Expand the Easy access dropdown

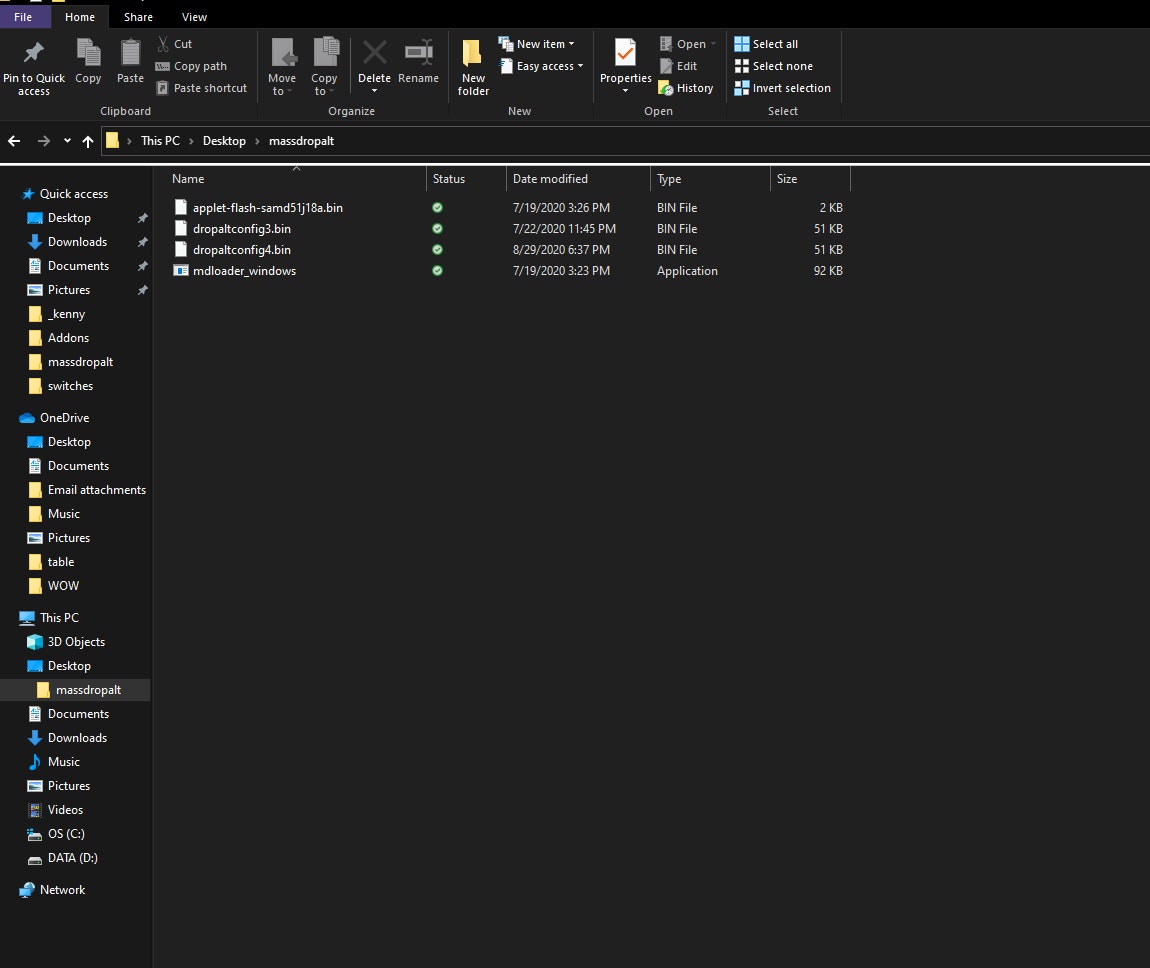[541, 66]
